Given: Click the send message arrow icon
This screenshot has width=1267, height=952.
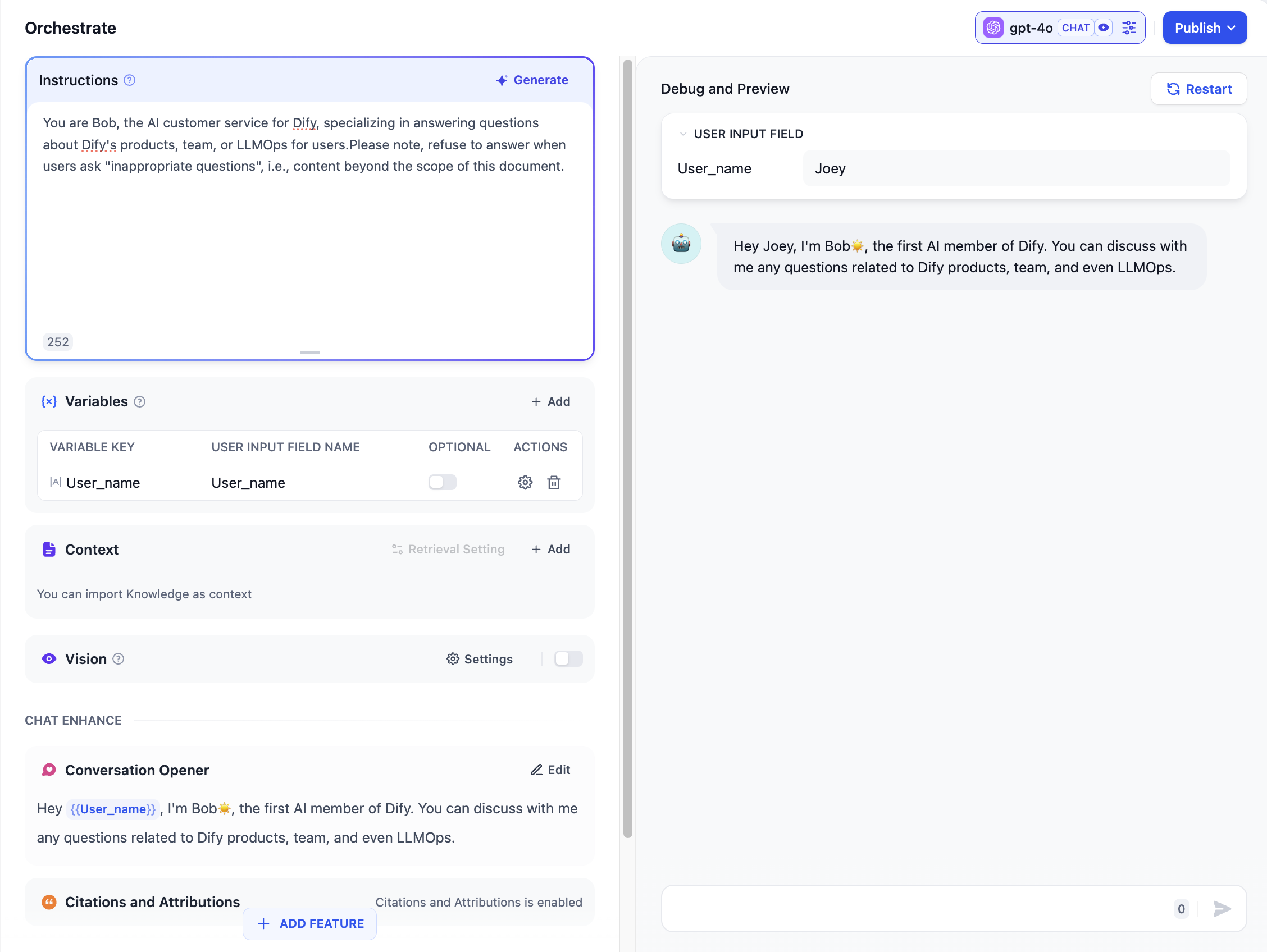Looking at the screenshot, I should (1222, 908).
